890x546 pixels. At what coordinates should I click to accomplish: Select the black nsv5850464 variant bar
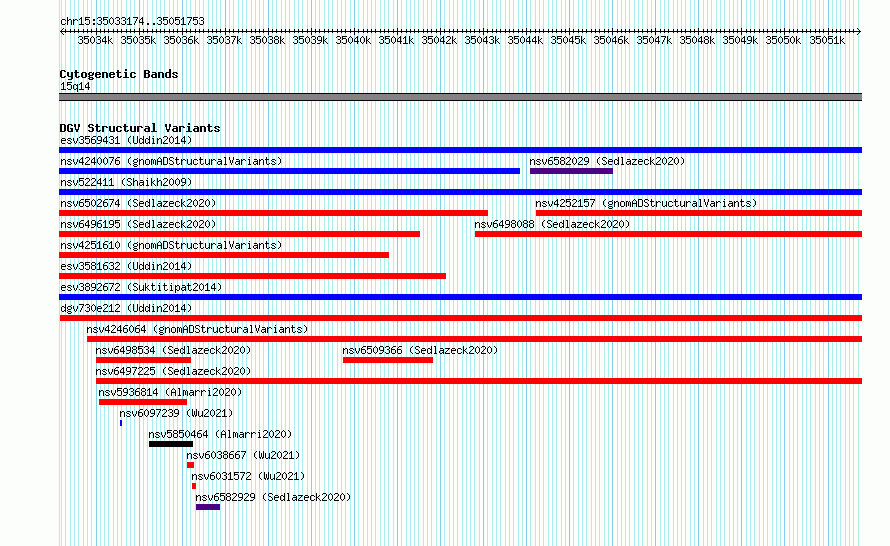[x=171, y=444]
